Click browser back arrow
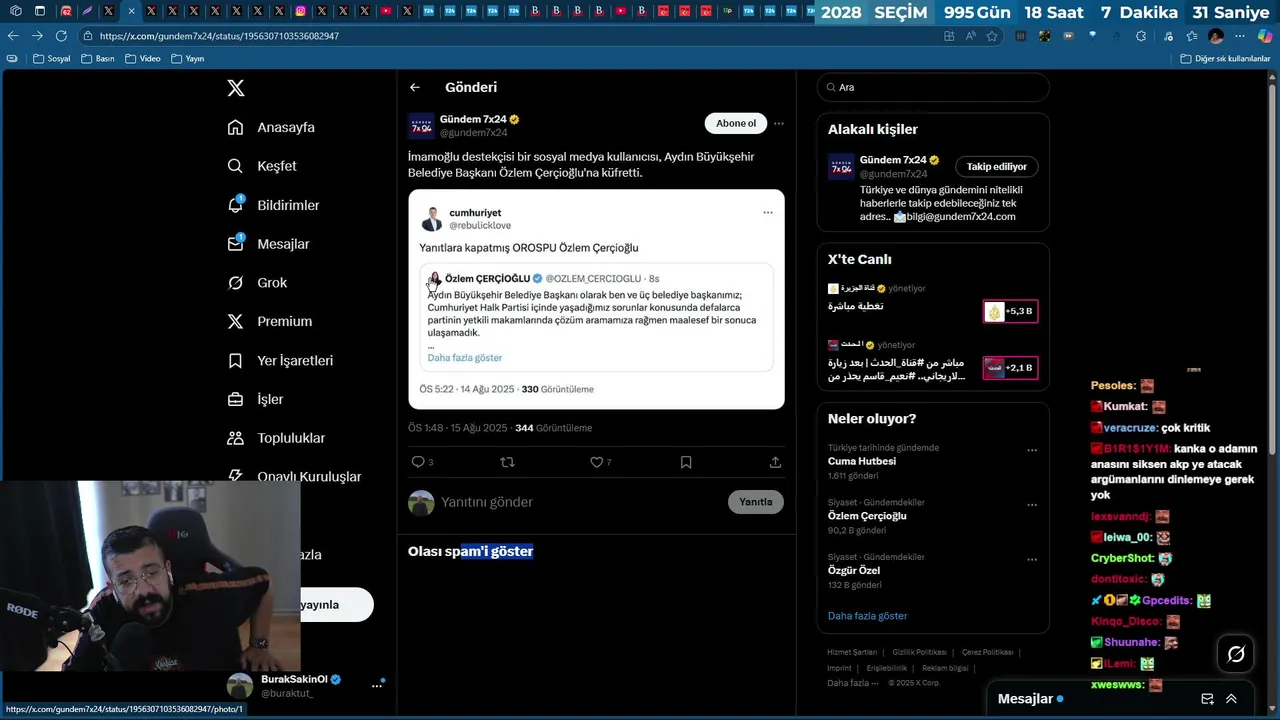The width and height of the screenshot is (1280, 720). [x=13, y=36]
